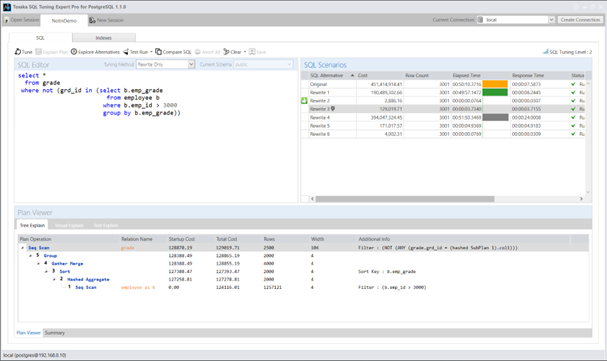Collapse the Gather Merge plan node
This screenshot has height=361, width=607.
(x=38, y=263)
